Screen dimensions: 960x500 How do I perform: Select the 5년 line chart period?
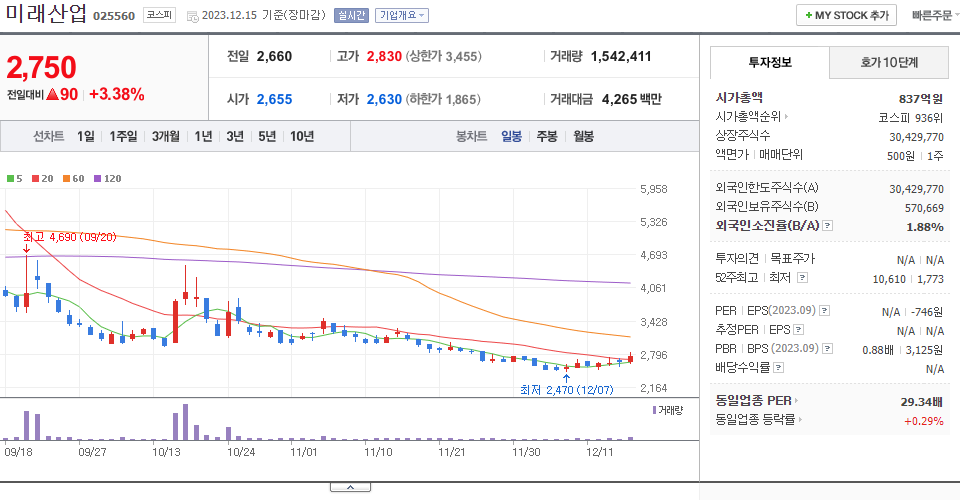click(x=267, y=136)
